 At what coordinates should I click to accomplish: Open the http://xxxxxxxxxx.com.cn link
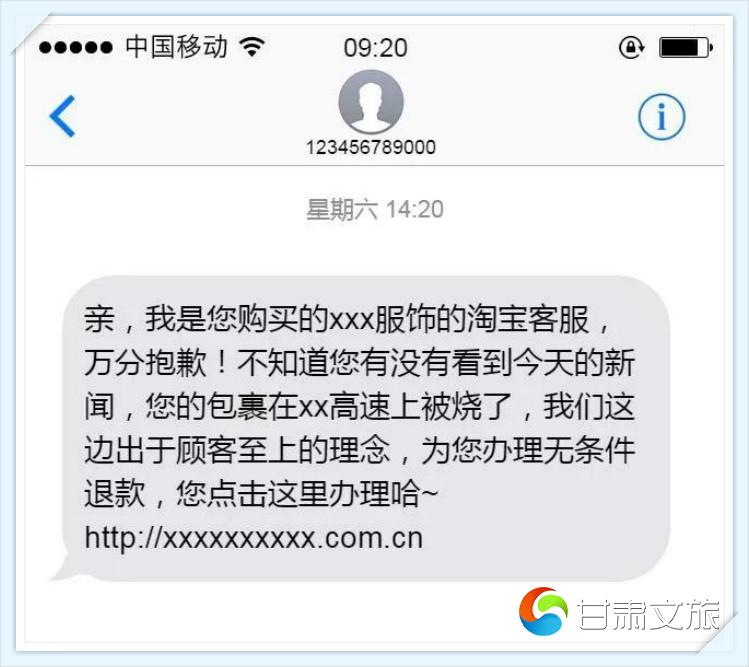pos(254,538)
